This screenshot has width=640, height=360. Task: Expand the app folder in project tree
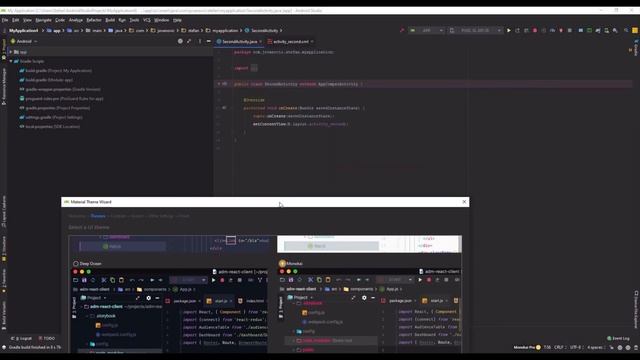click(11, 52)
